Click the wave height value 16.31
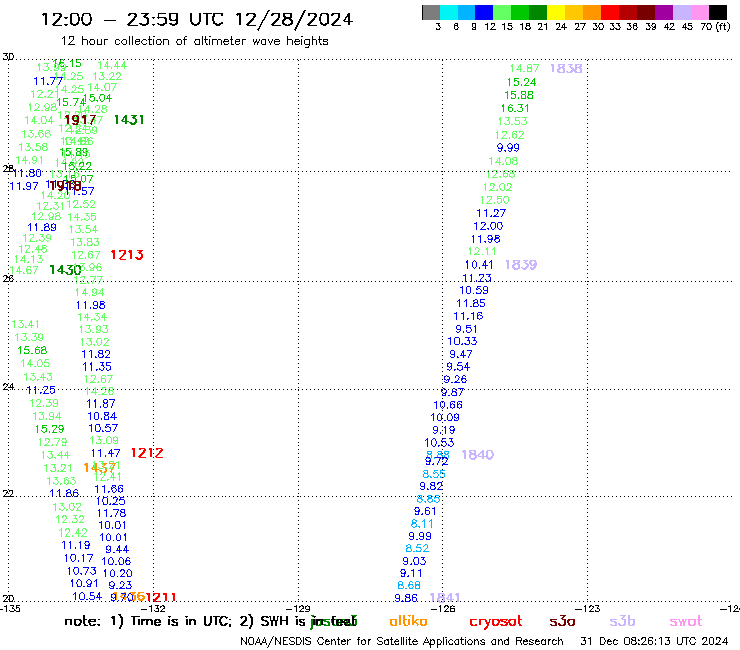Image resolution: width=740 pixels, height=650 pixels. [x=515, y=108]
